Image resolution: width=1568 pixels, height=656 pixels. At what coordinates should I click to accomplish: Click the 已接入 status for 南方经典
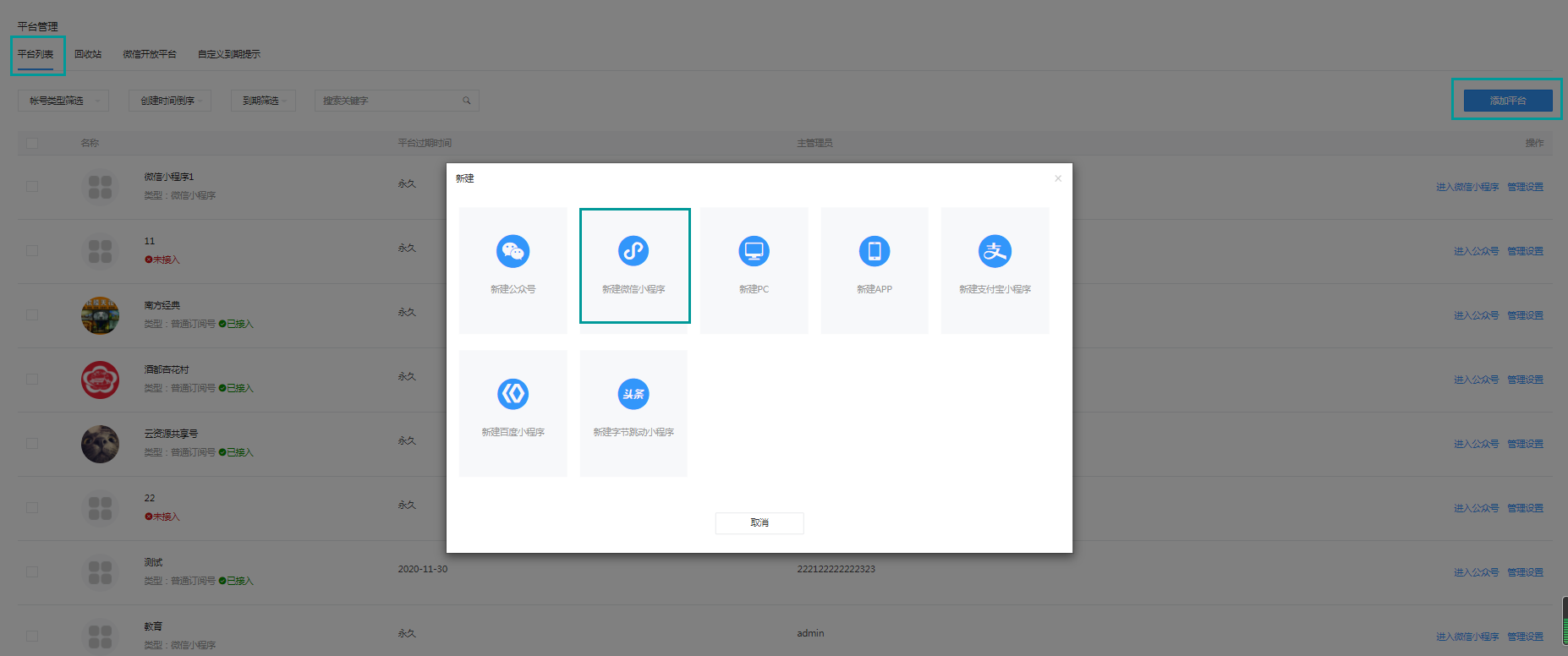point(236,324)
